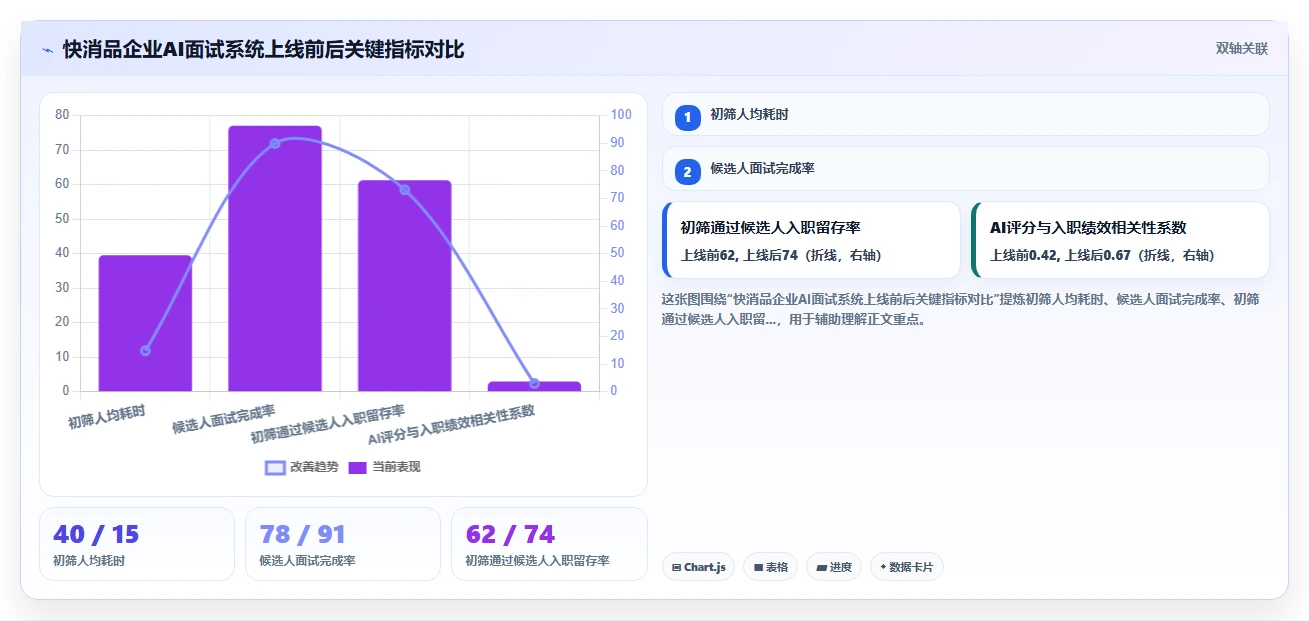Click the 初筛人均耗时 purple bar

point(145,323)
